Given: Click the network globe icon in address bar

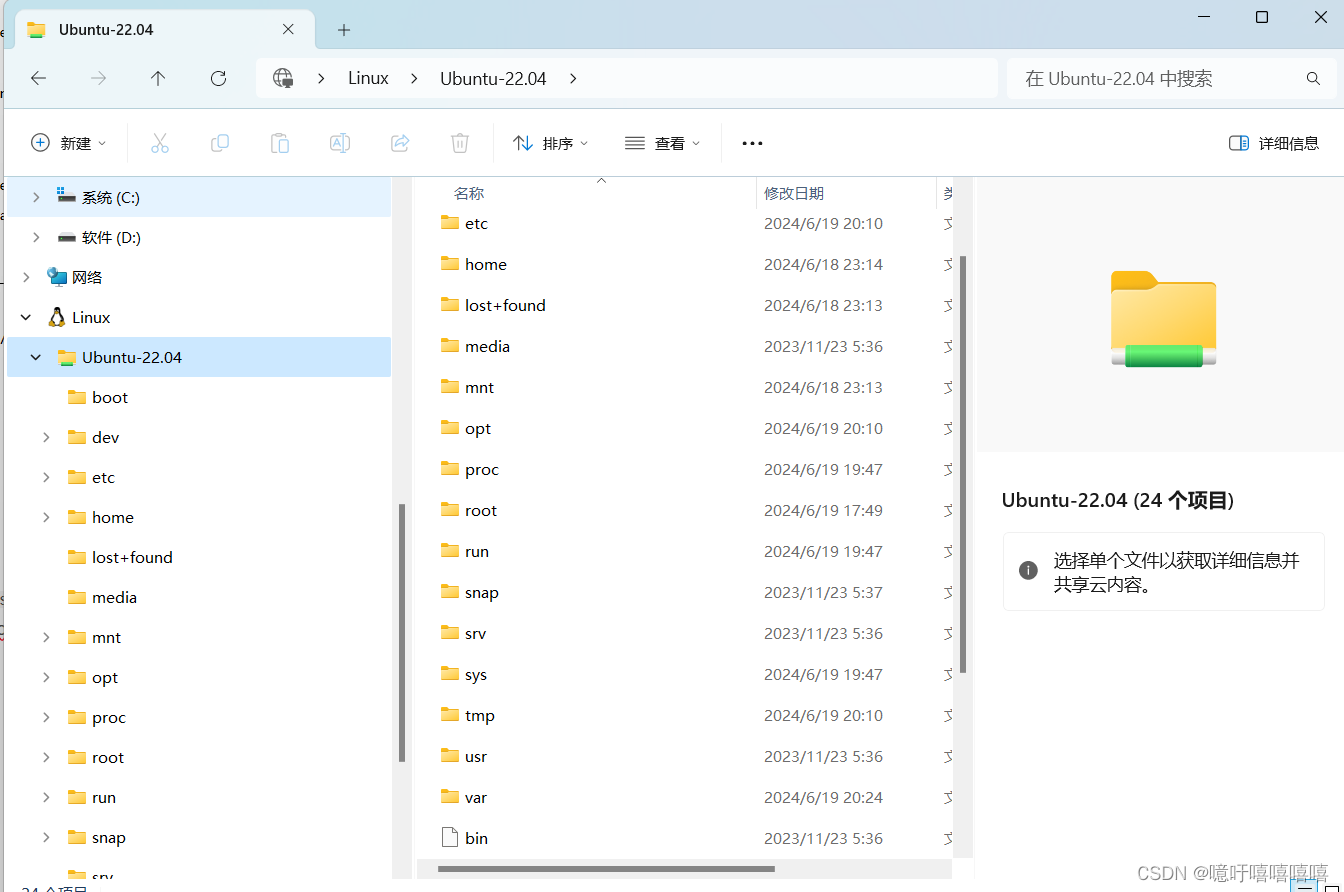Looking at the screenshot, I should [283, 78].
